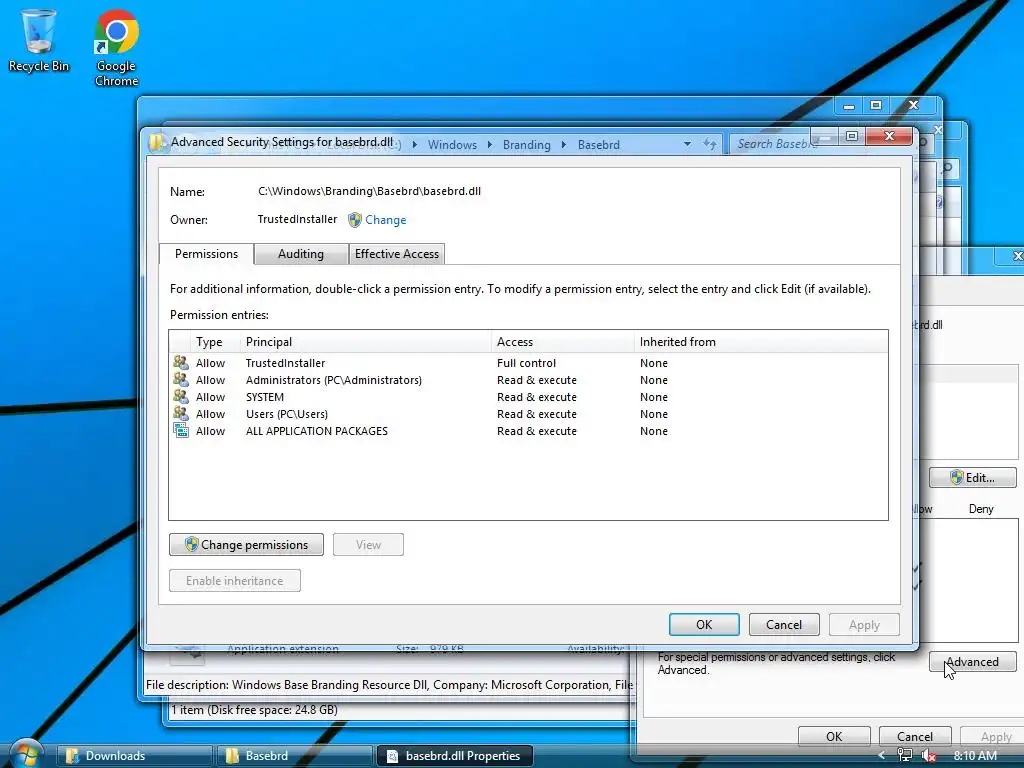Viewport: 1024px width, 768px height.
Task: Click the network tray icon
Action: tap(904, 756)
